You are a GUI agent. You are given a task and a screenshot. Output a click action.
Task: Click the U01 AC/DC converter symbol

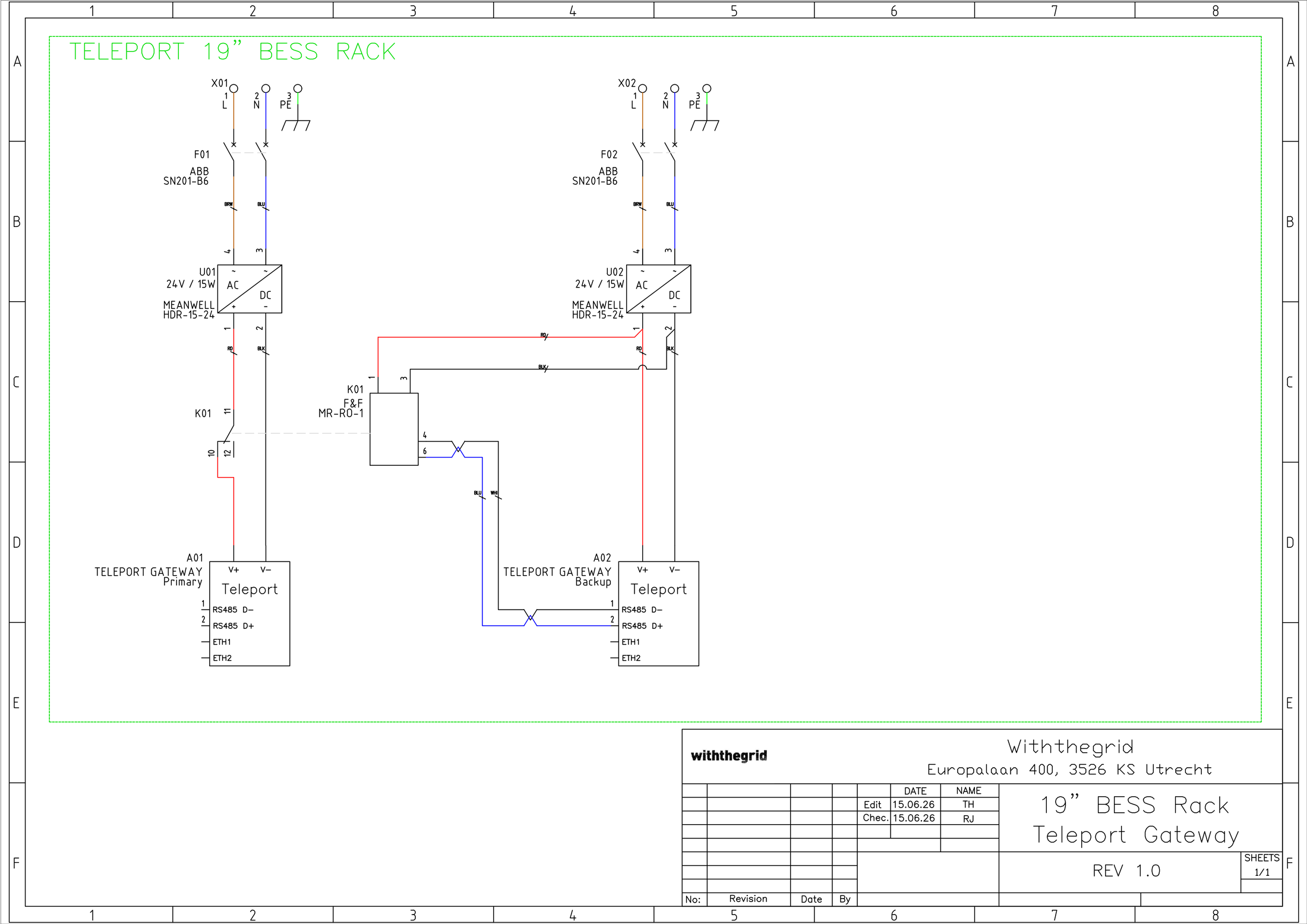pos(250,289)
